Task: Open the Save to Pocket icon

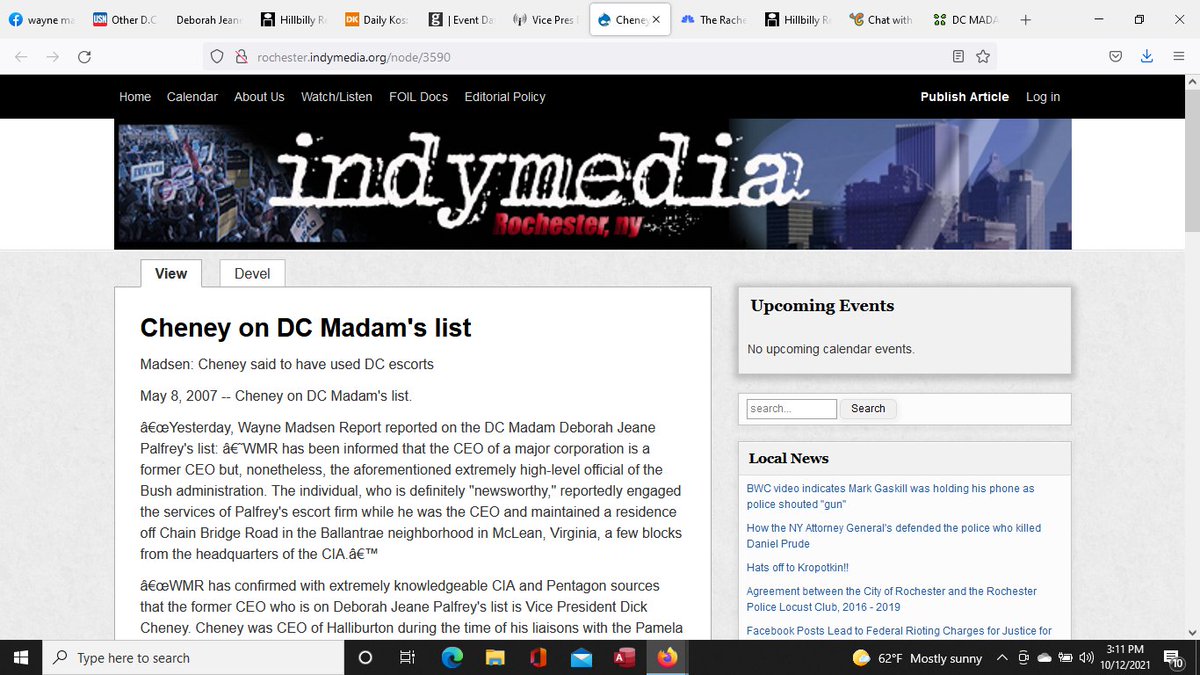Action: pyautogui.click(x=1115, y=57)
